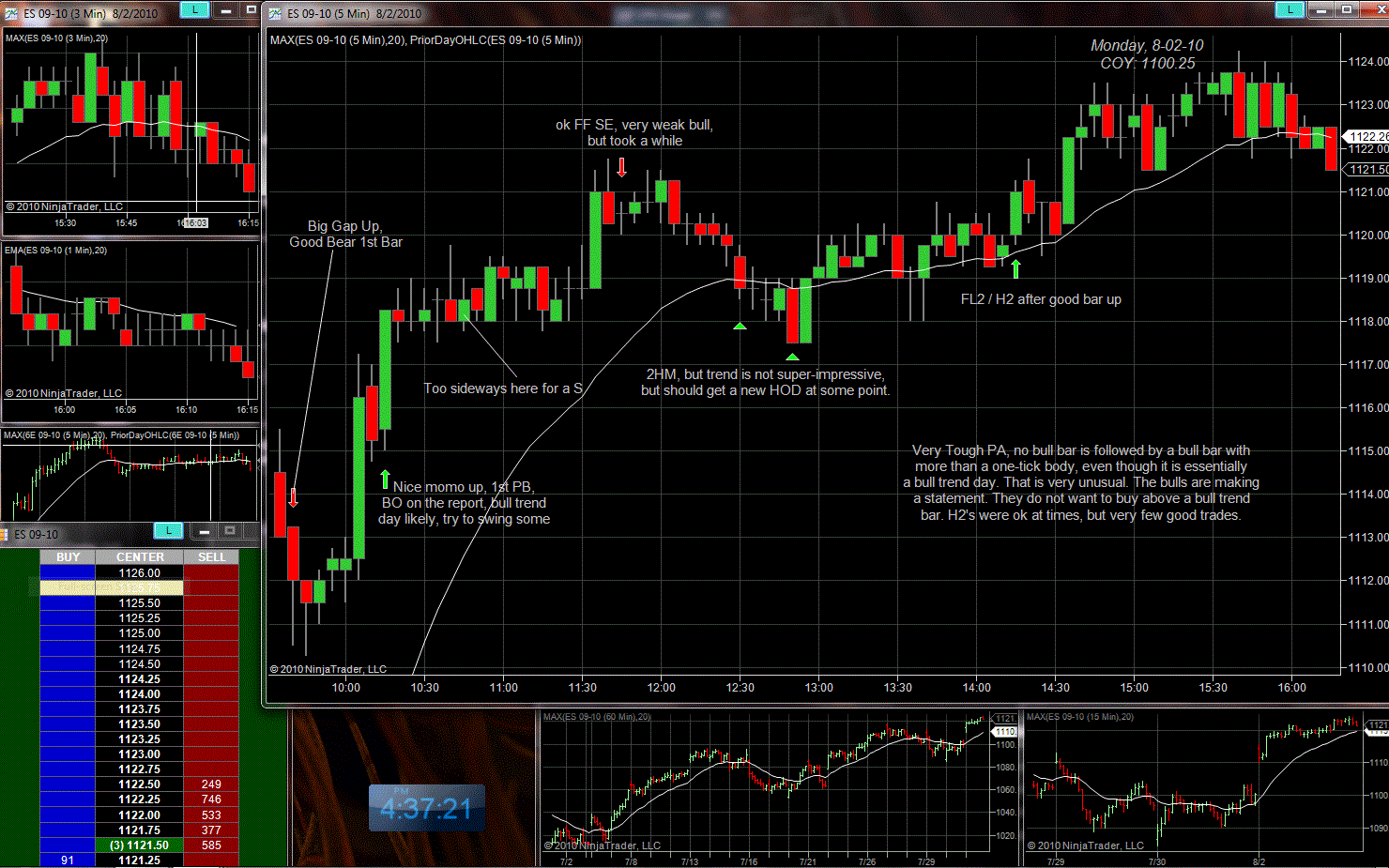
Task: Click the DOM window's ES 09-10 title icon
Action: pyautogui.click(x=6, y=534)
